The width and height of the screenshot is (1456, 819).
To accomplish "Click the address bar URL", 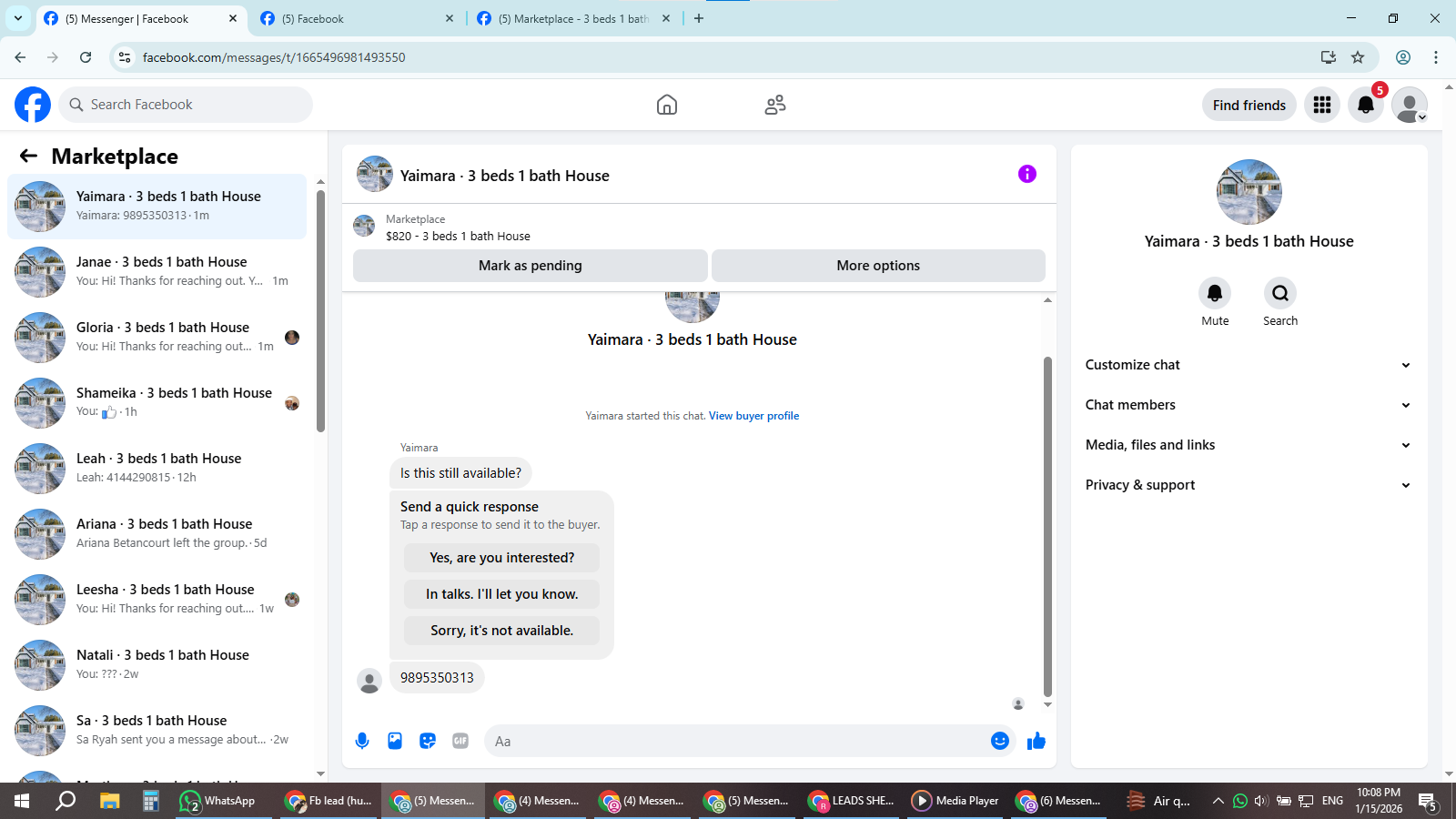I will pos(274,57).
